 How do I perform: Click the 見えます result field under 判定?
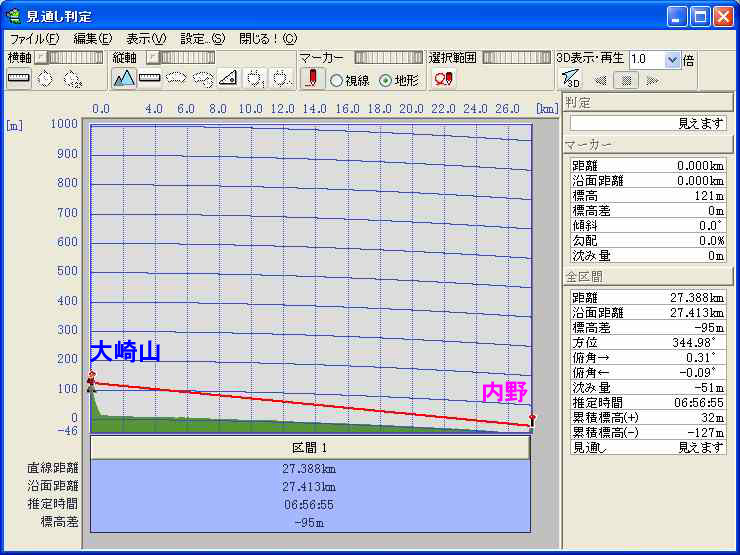(648, 123)
